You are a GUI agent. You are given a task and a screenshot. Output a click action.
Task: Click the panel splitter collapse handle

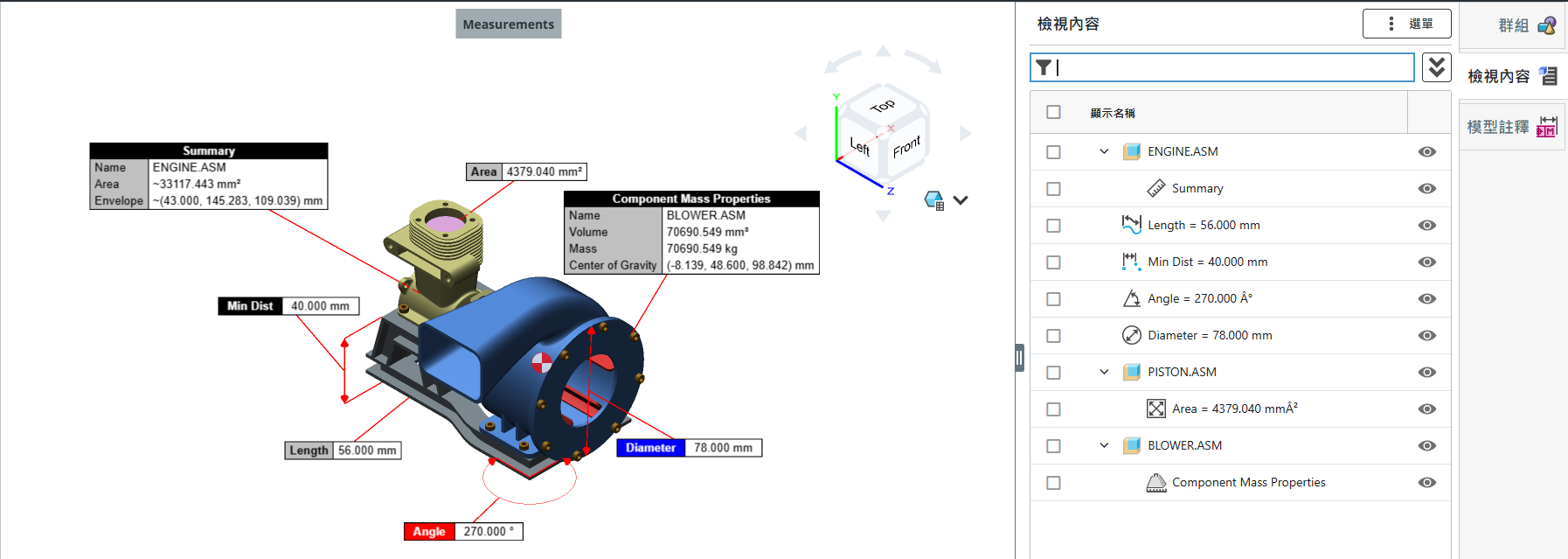pos(1019,358)
